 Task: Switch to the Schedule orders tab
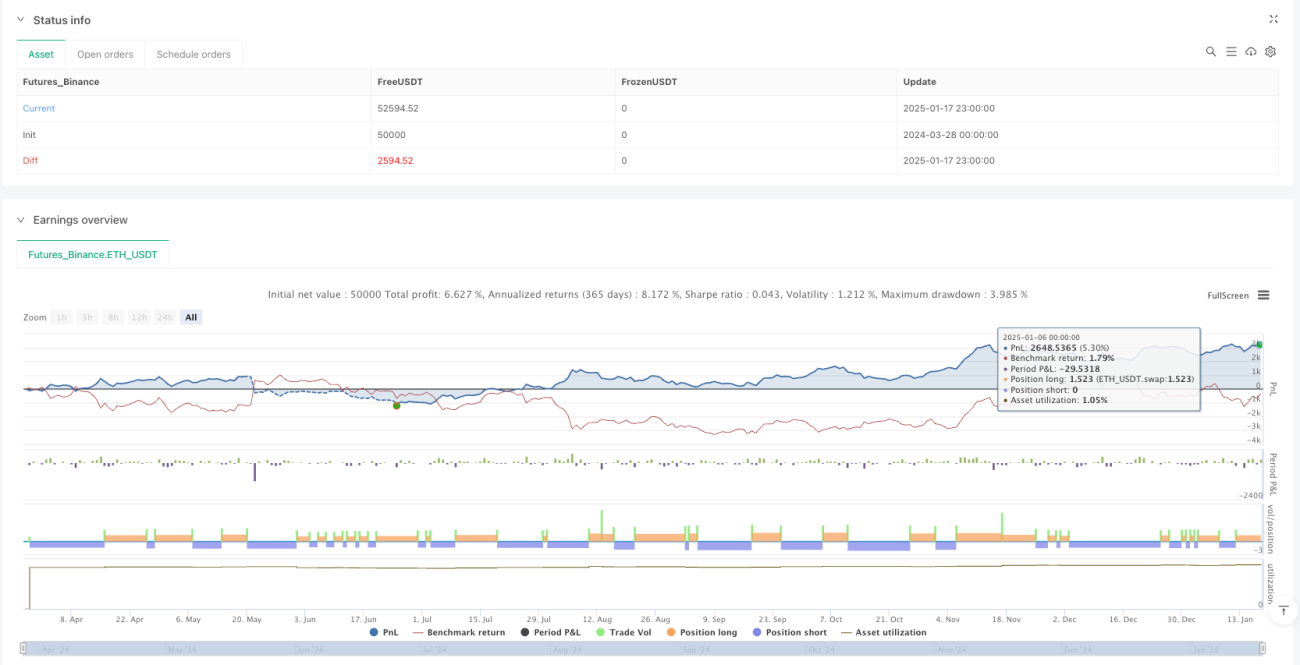coord(193,54)
